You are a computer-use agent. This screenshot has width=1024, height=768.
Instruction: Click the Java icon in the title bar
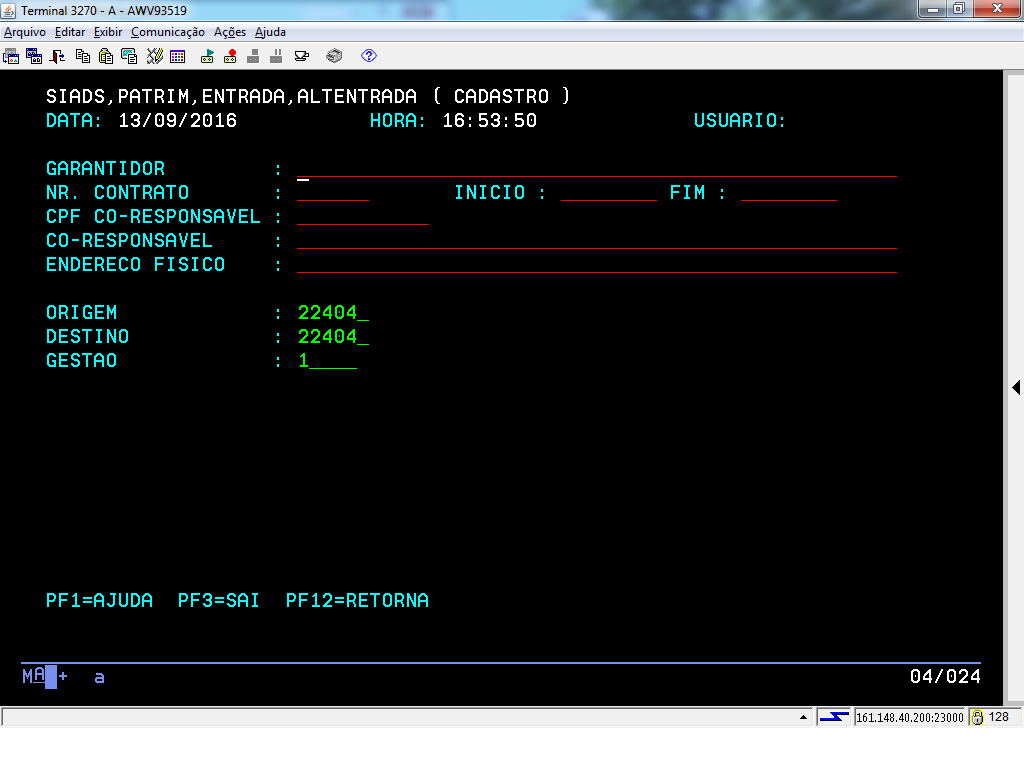click(x=8, y=10)
